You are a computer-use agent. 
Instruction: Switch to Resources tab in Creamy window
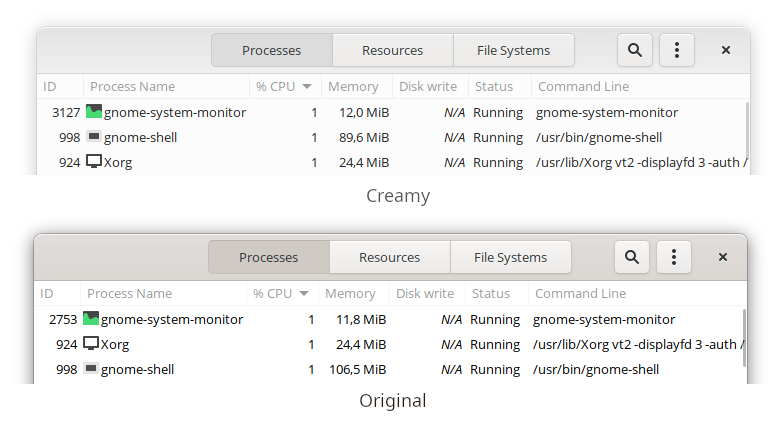pyautogui.click(x=392, y=50)
